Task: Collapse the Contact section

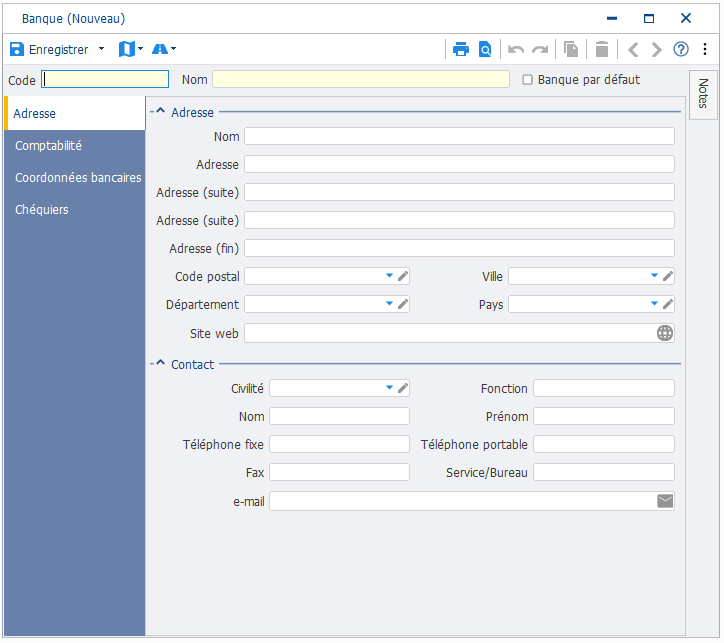Action: point(158,363)
